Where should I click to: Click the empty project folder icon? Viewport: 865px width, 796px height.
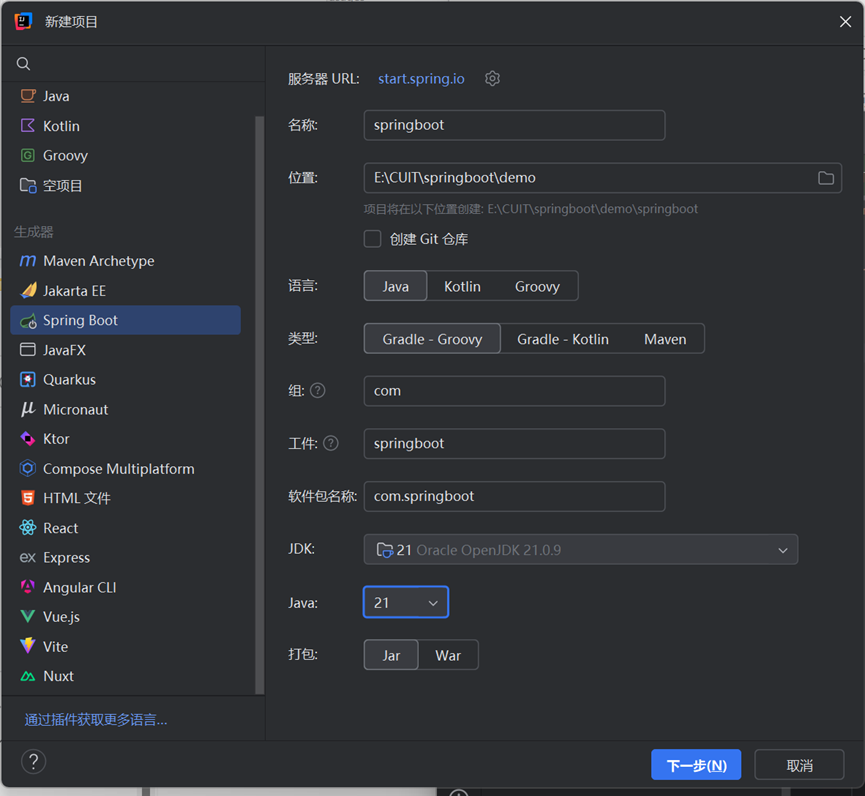[28, 185]
